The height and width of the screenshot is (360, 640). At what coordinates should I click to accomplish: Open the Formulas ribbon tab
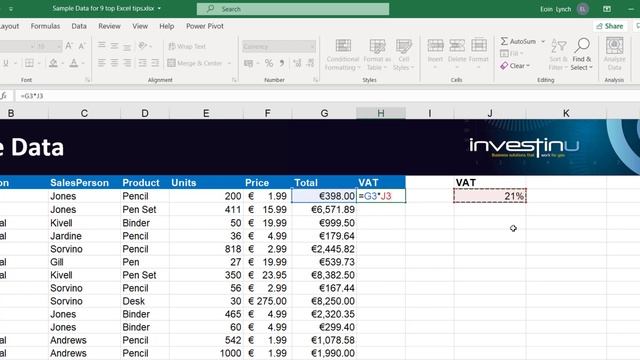tap(45, 26)
